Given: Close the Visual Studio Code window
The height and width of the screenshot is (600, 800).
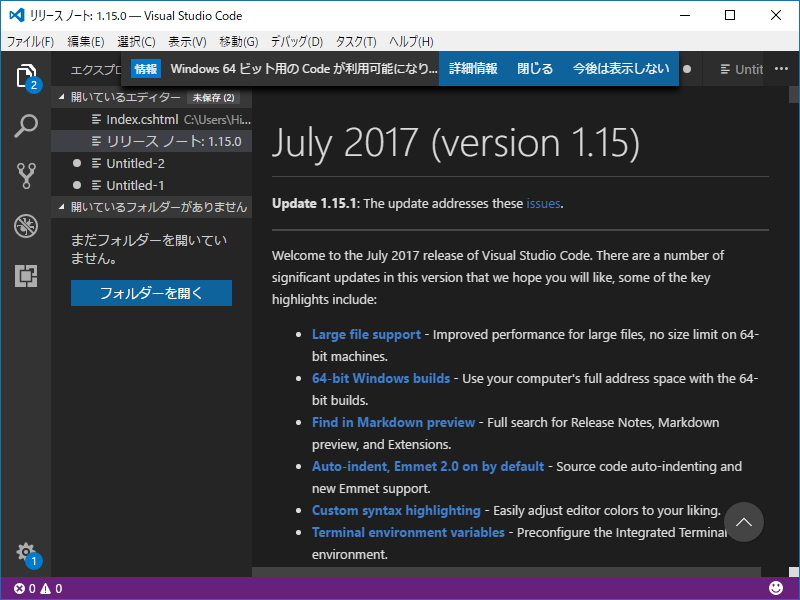Looking at the screenshot, I should point(776,15).
